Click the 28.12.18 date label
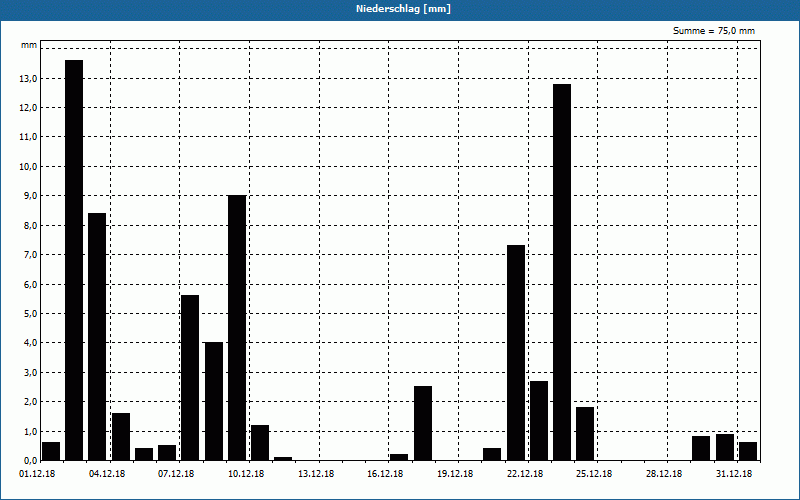 [x=664, y=474]
